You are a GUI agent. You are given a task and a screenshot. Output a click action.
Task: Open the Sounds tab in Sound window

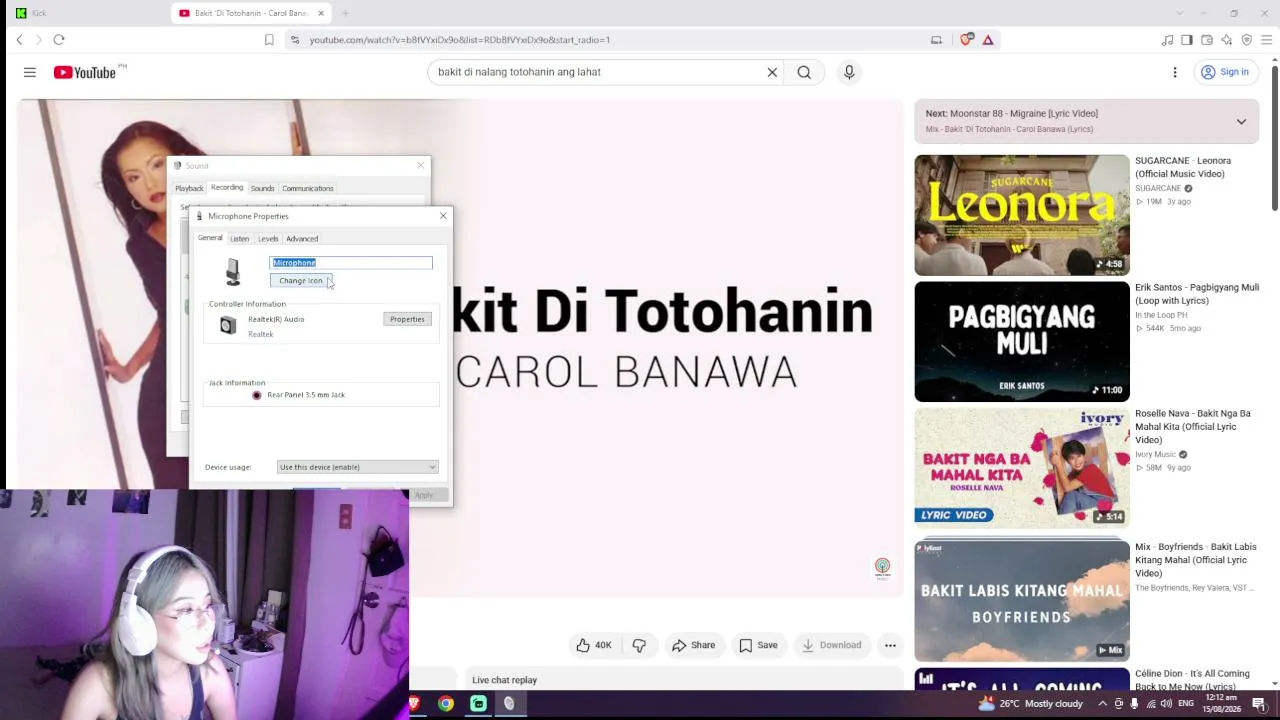click(263, 188)
